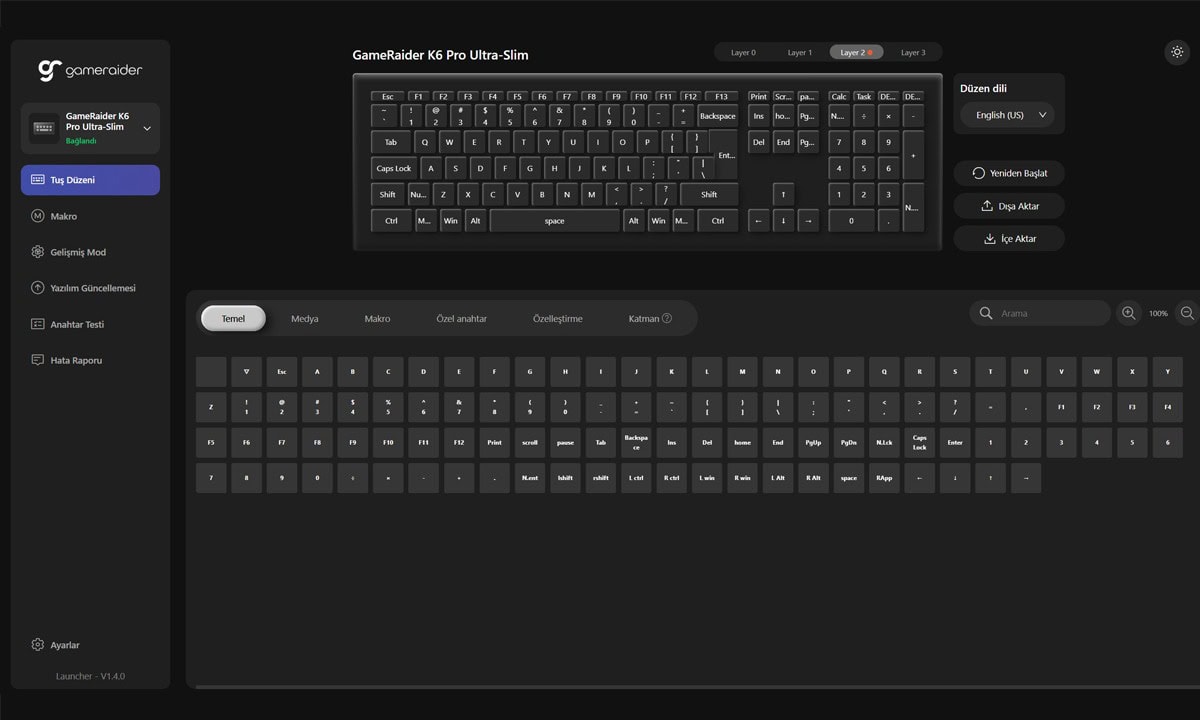Image resolution: width=1200 pixels, height=720 pixels.
Task: Select the Caps Lock key on the keyboard preview
Action: 394,168
